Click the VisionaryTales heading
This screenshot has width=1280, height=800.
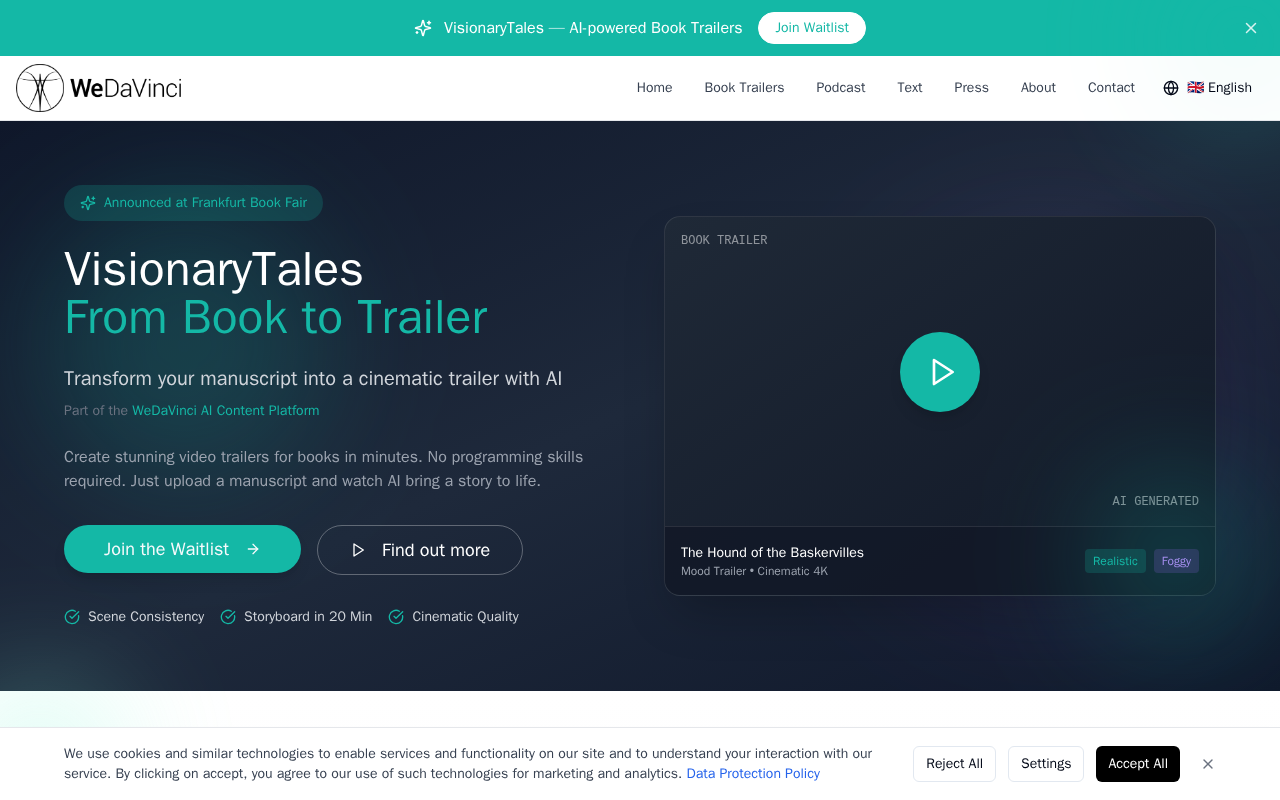click(214, 269)
